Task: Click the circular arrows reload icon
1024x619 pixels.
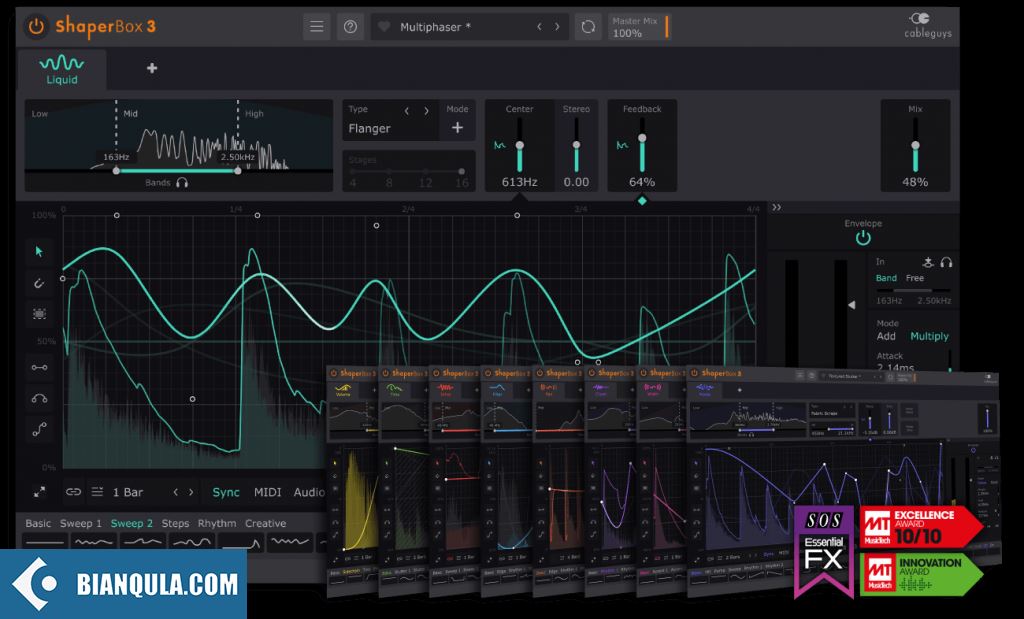Action: point(588,27)
